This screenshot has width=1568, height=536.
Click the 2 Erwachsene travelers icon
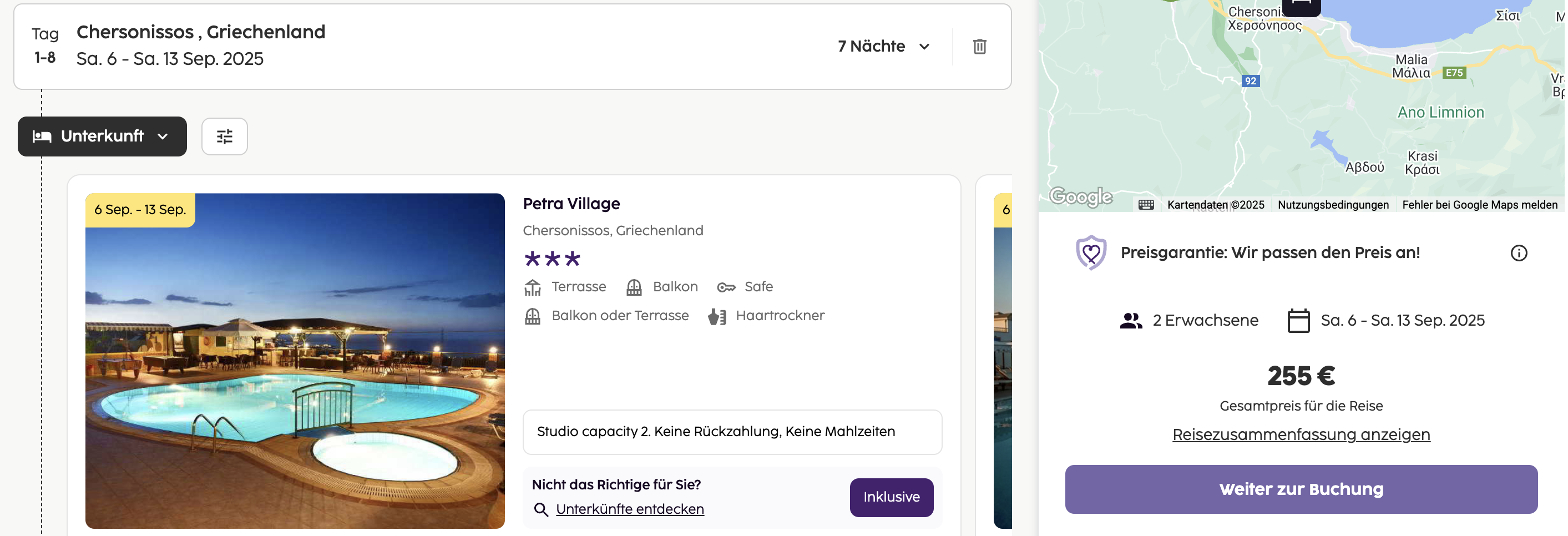[x=1130, y=321]
